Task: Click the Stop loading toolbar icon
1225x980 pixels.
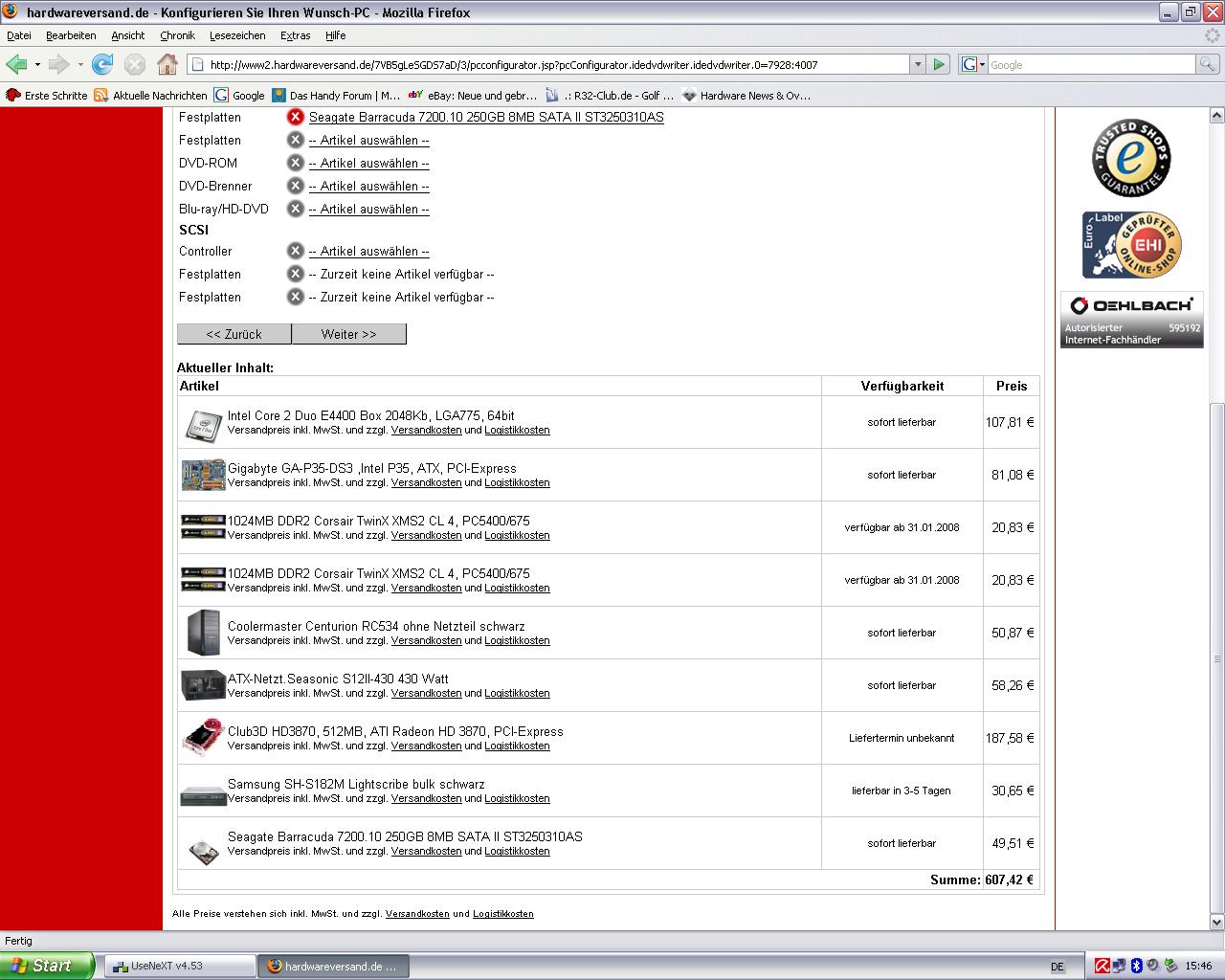Action: click(x=135, y=65)
